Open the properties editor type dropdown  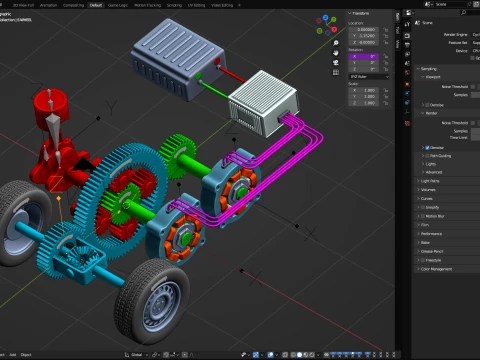[x=409, y=13]
